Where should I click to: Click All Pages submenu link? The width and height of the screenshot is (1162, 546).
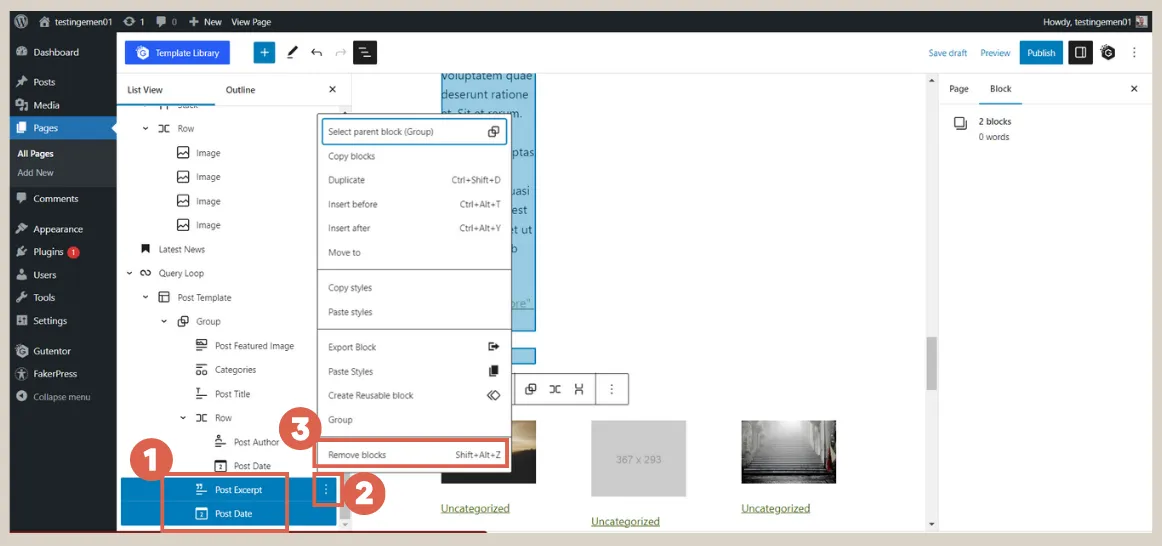(x=36, y=154)
